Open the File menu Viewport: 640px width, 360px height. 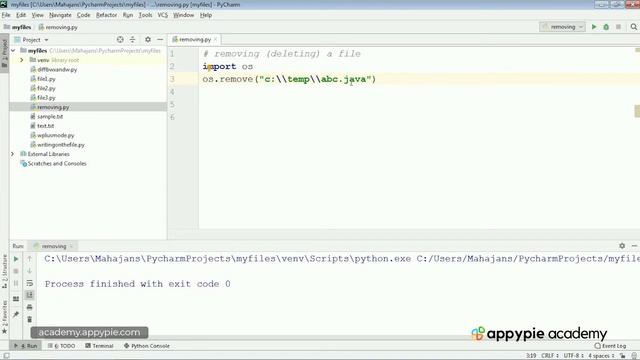click(x=6, y=15)
